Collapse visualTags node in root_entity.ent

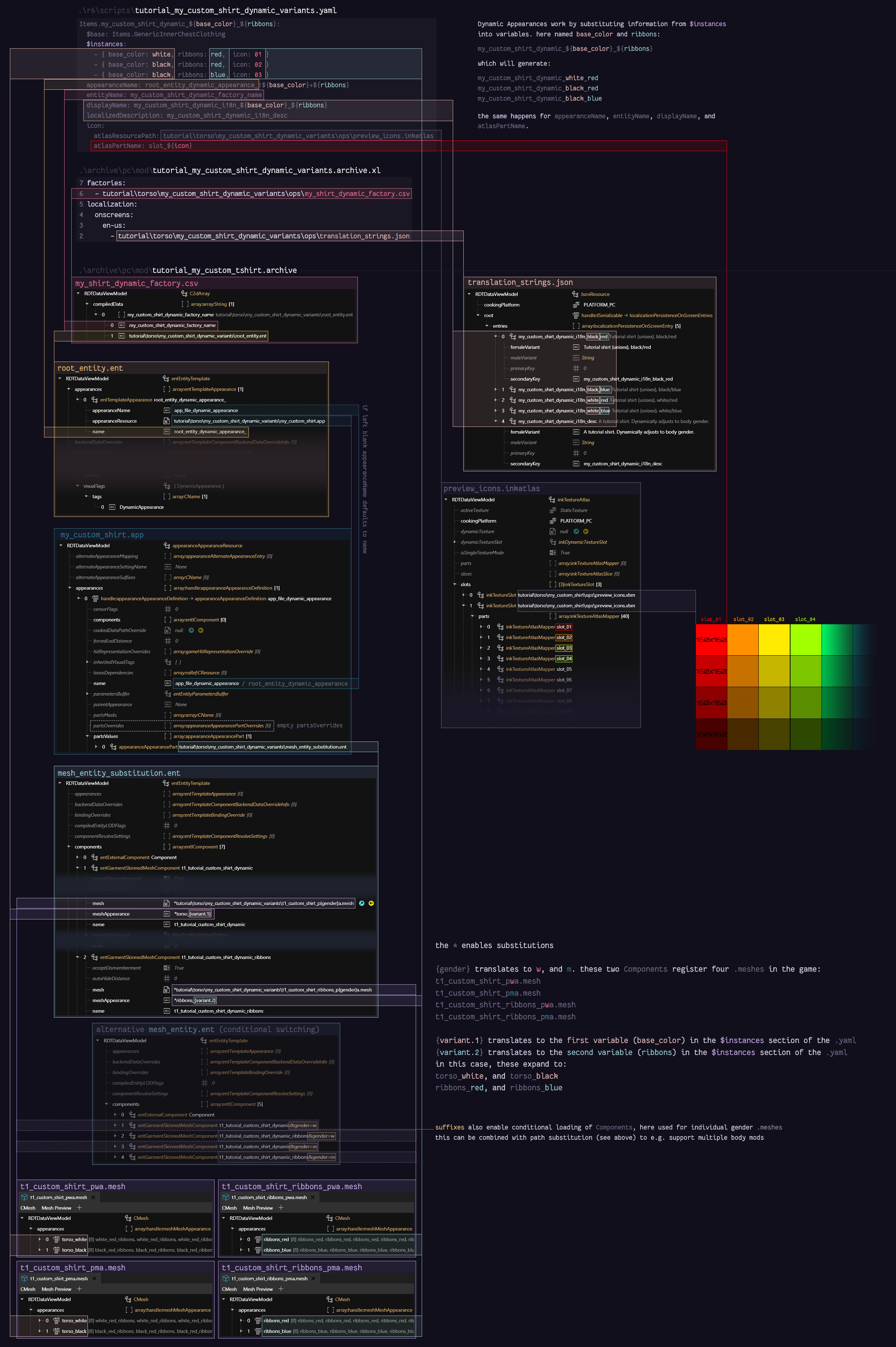click(78, 486)
